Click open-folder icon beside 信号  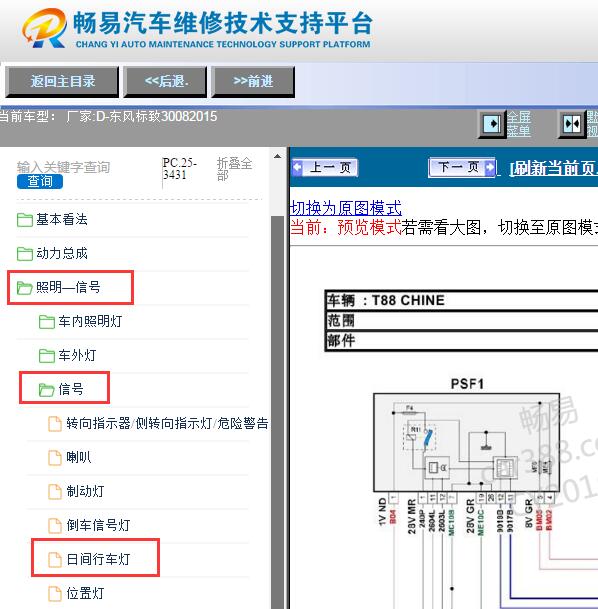click(47, 390)
